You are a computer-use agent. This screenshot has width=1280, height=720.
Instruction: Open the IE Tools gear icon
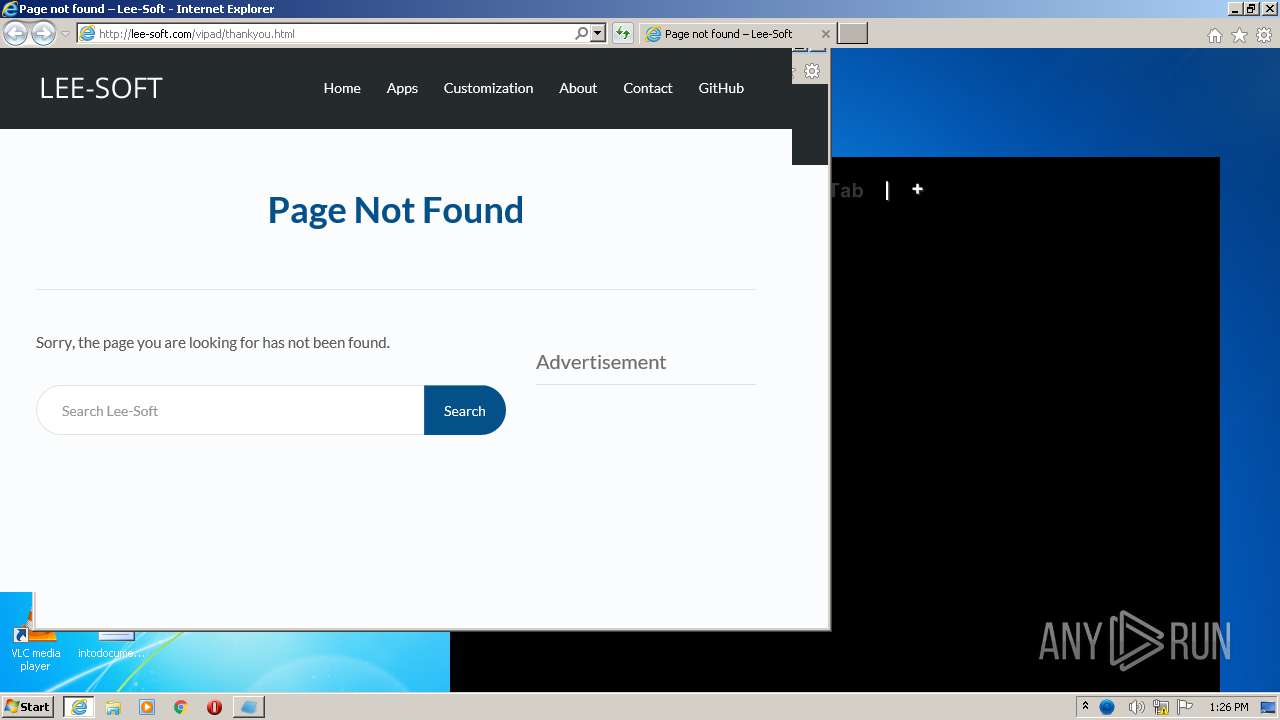tap(1264, 35)
